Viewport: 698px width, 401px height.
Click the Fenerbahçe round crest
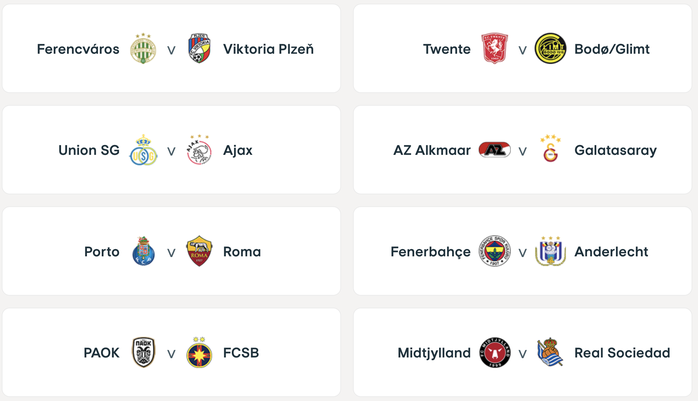point(495,251)
